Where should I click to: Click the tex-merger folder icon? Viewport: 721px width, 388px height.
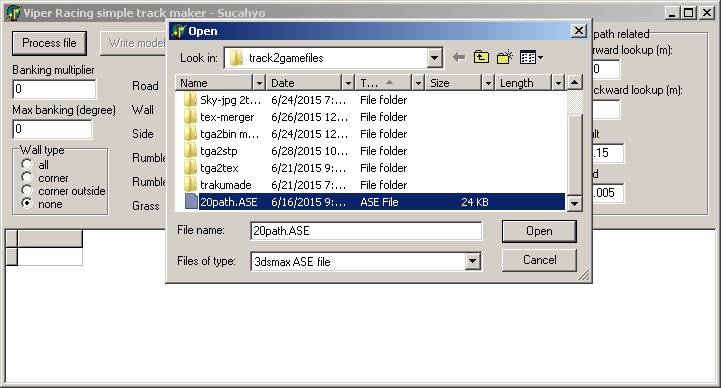point(190,117)
